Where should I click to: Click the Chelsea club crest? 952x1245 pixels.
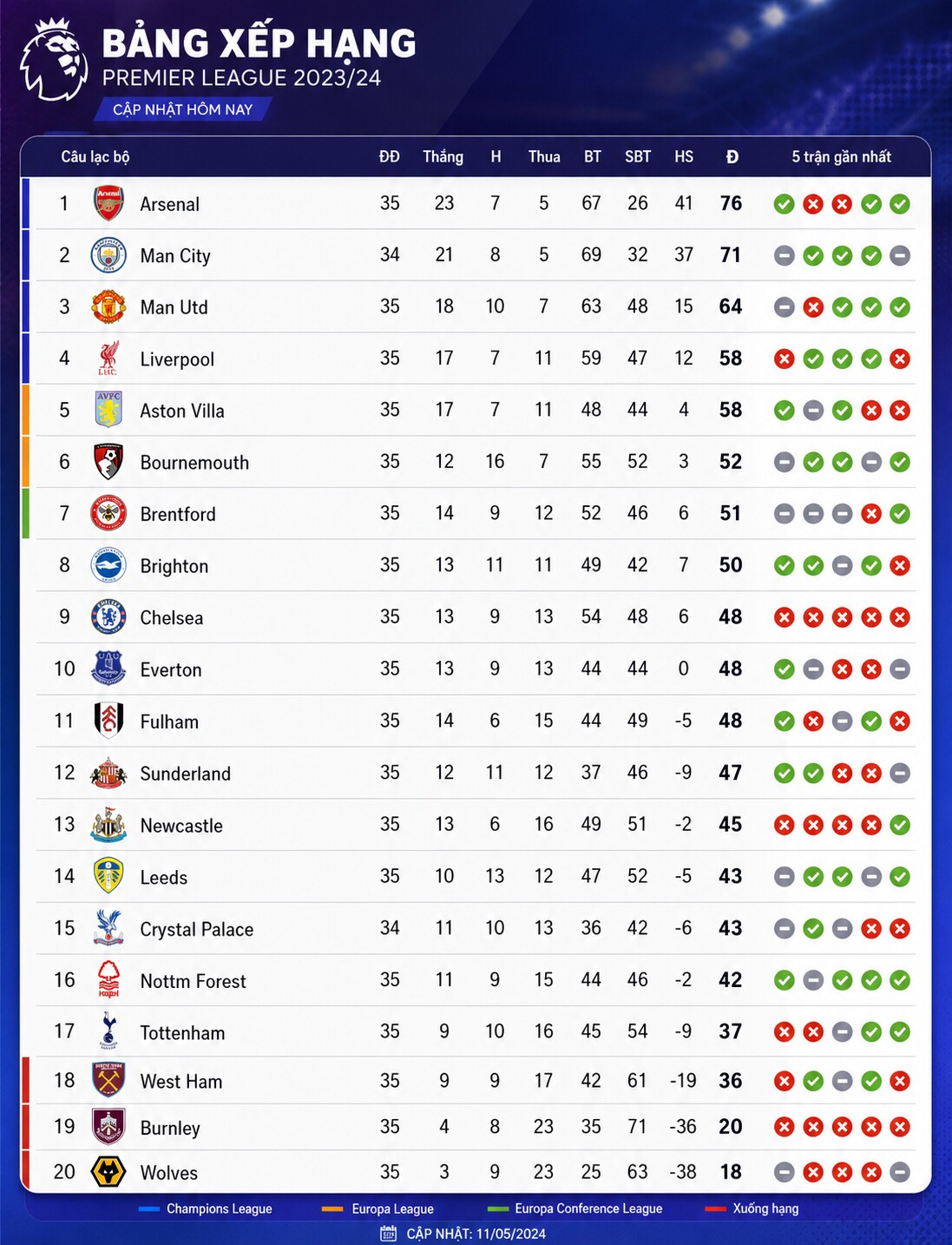point(108,617)
